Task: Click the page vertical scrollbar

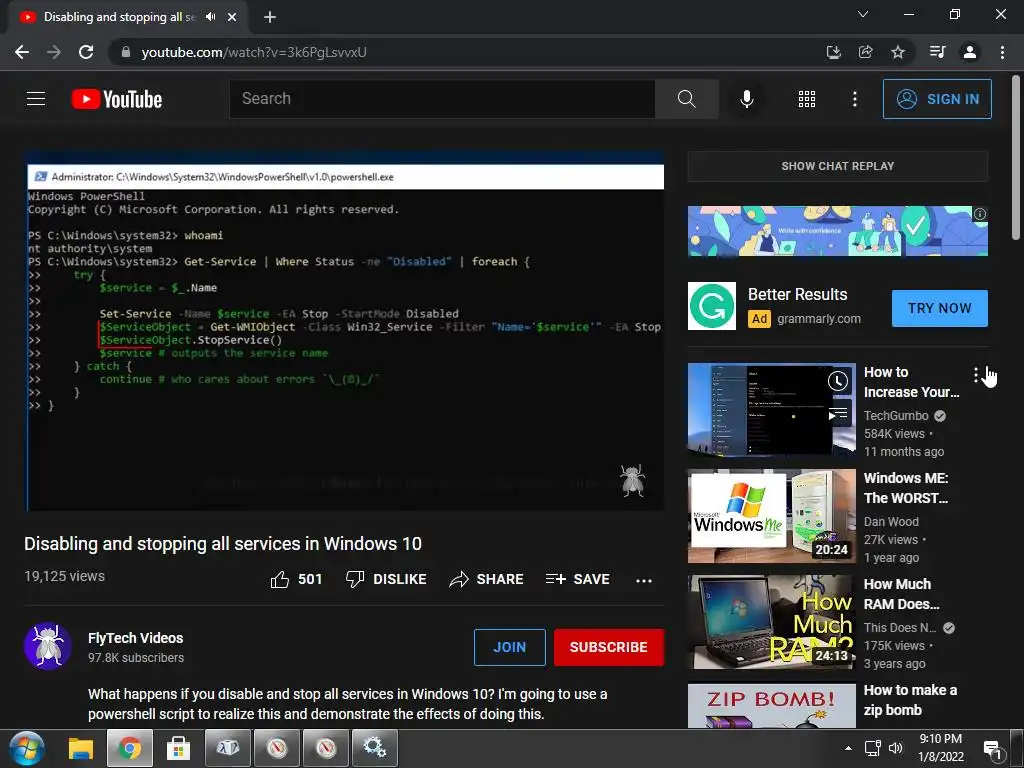Action: tap(1016, 157)
